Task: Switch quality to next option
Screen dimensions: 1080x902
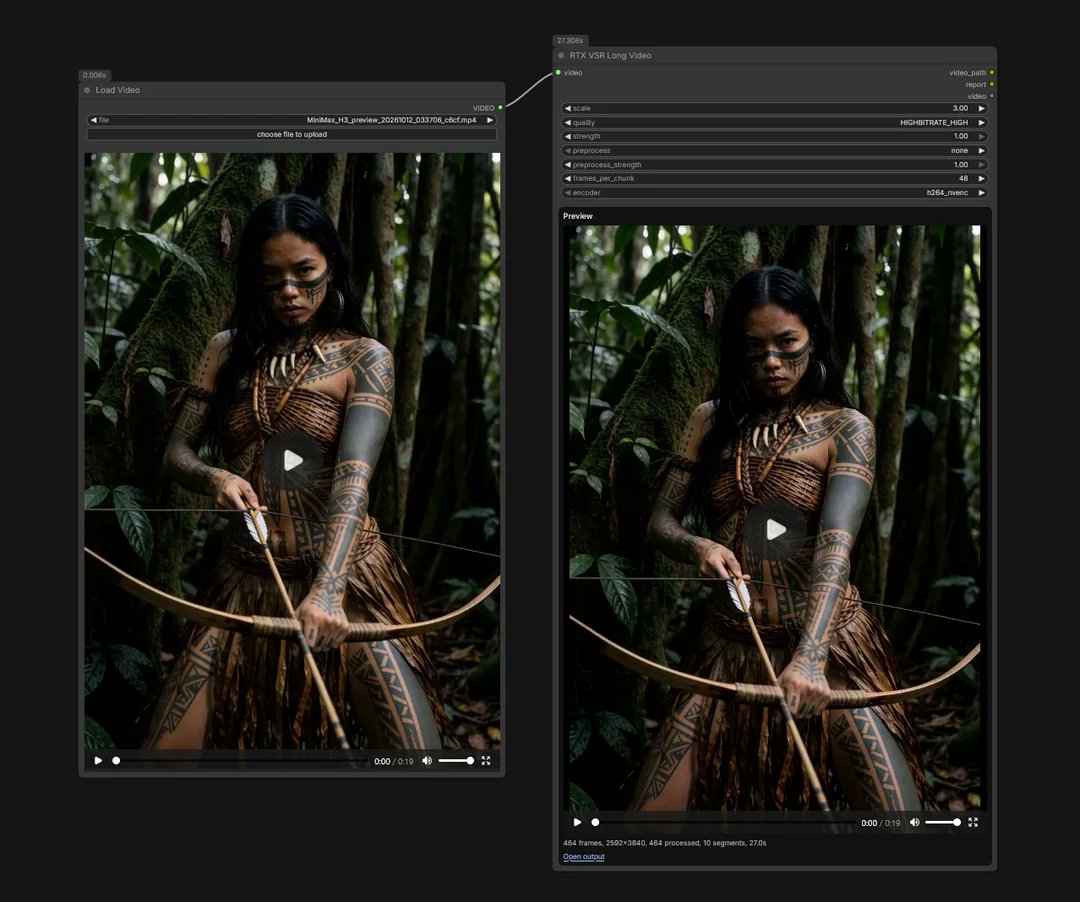Action: (982, 123)
